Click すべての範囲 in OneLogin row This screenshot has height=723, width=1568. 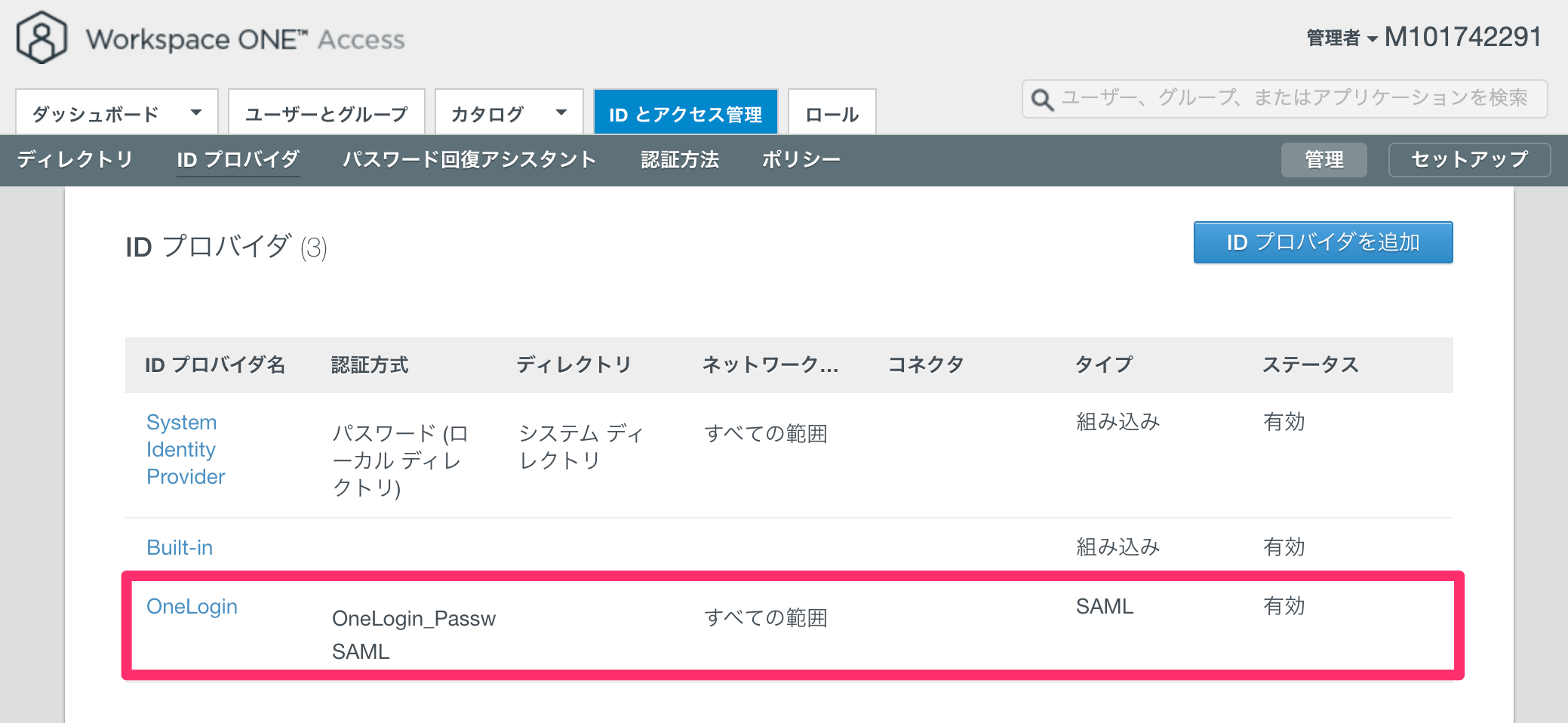(x=766, y=617)
